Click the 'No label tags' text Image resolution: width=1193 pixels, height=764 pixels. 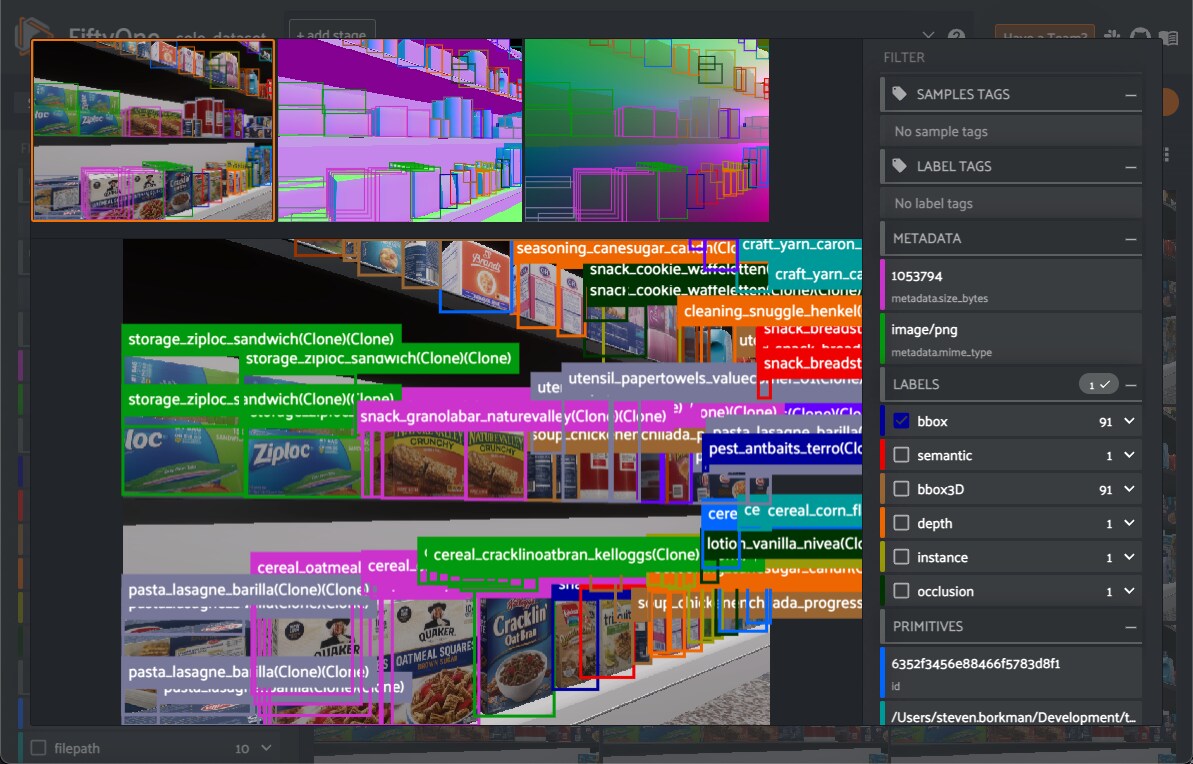tap(934, 203)
